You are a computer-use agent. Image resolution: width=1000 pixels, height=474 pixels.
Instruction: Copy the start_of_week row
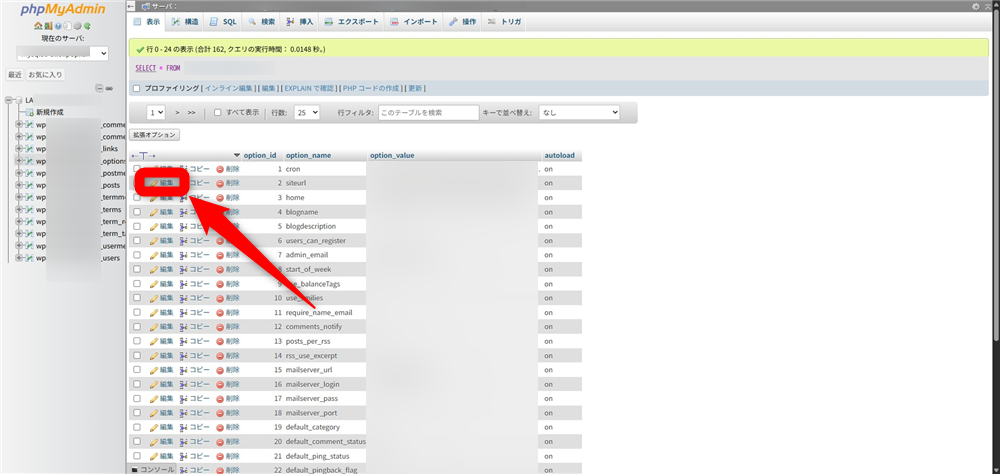(195, 269)
